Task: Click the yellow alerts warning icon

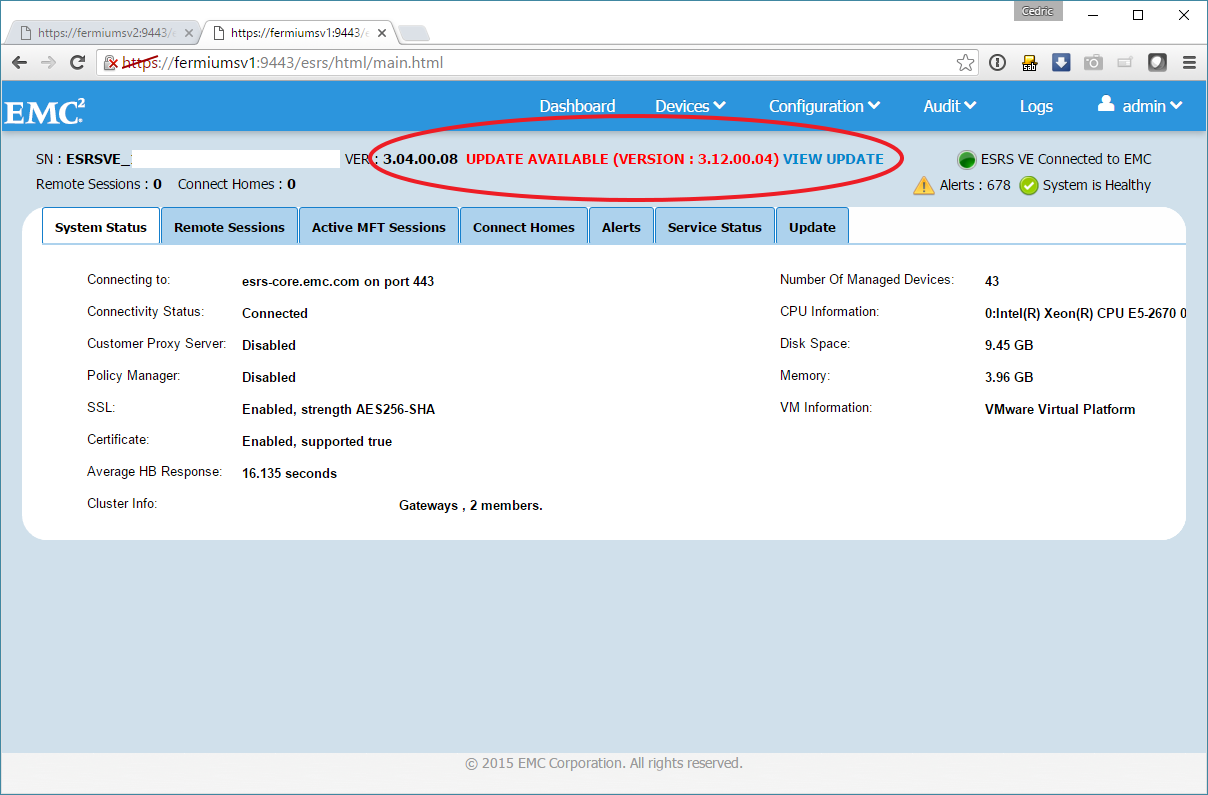Action: pyautogui.click(x=923, y=186)
